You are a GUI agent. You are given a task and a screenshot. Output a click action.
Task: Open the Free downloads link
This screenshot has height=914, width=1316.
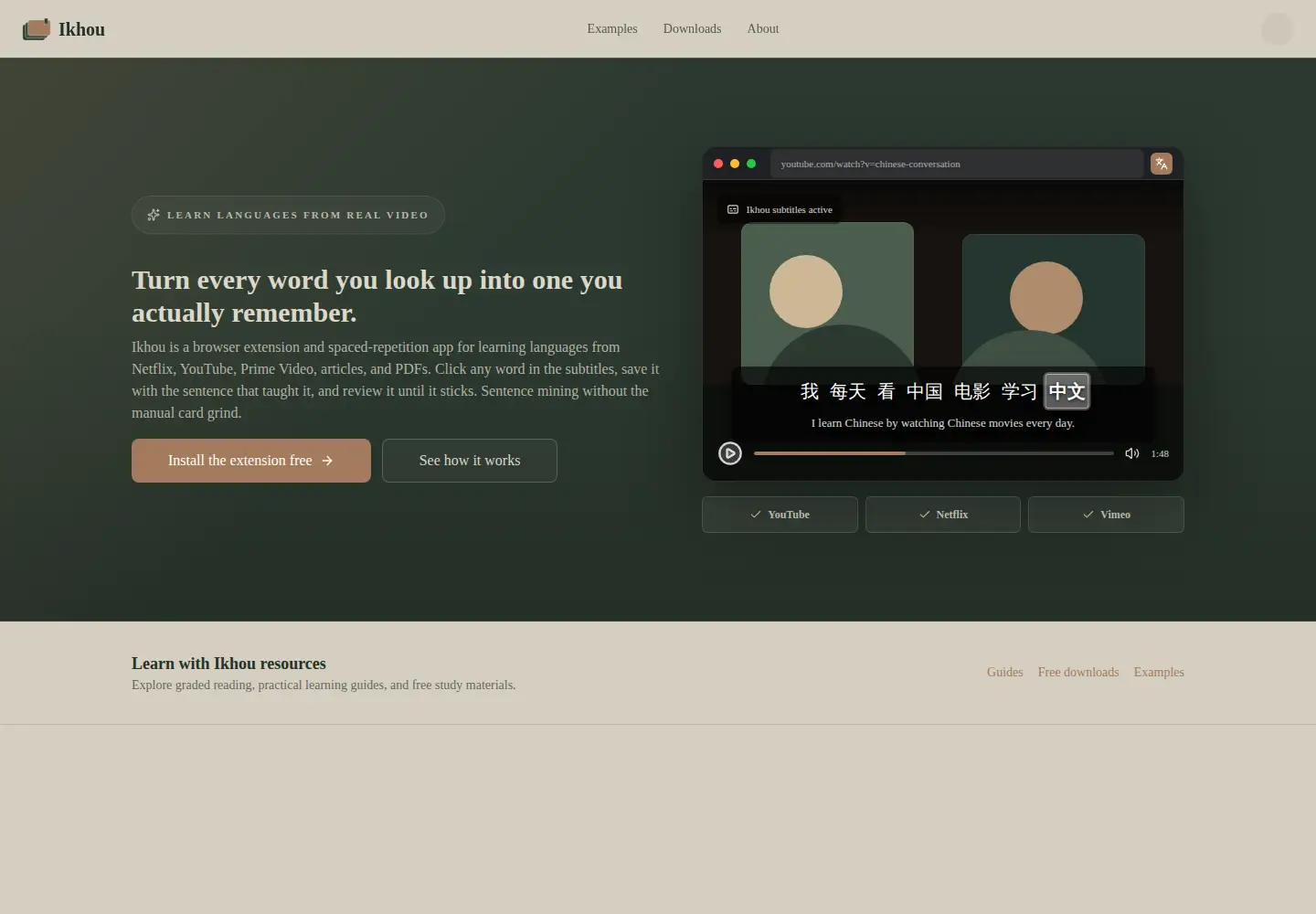(1078, 672)
